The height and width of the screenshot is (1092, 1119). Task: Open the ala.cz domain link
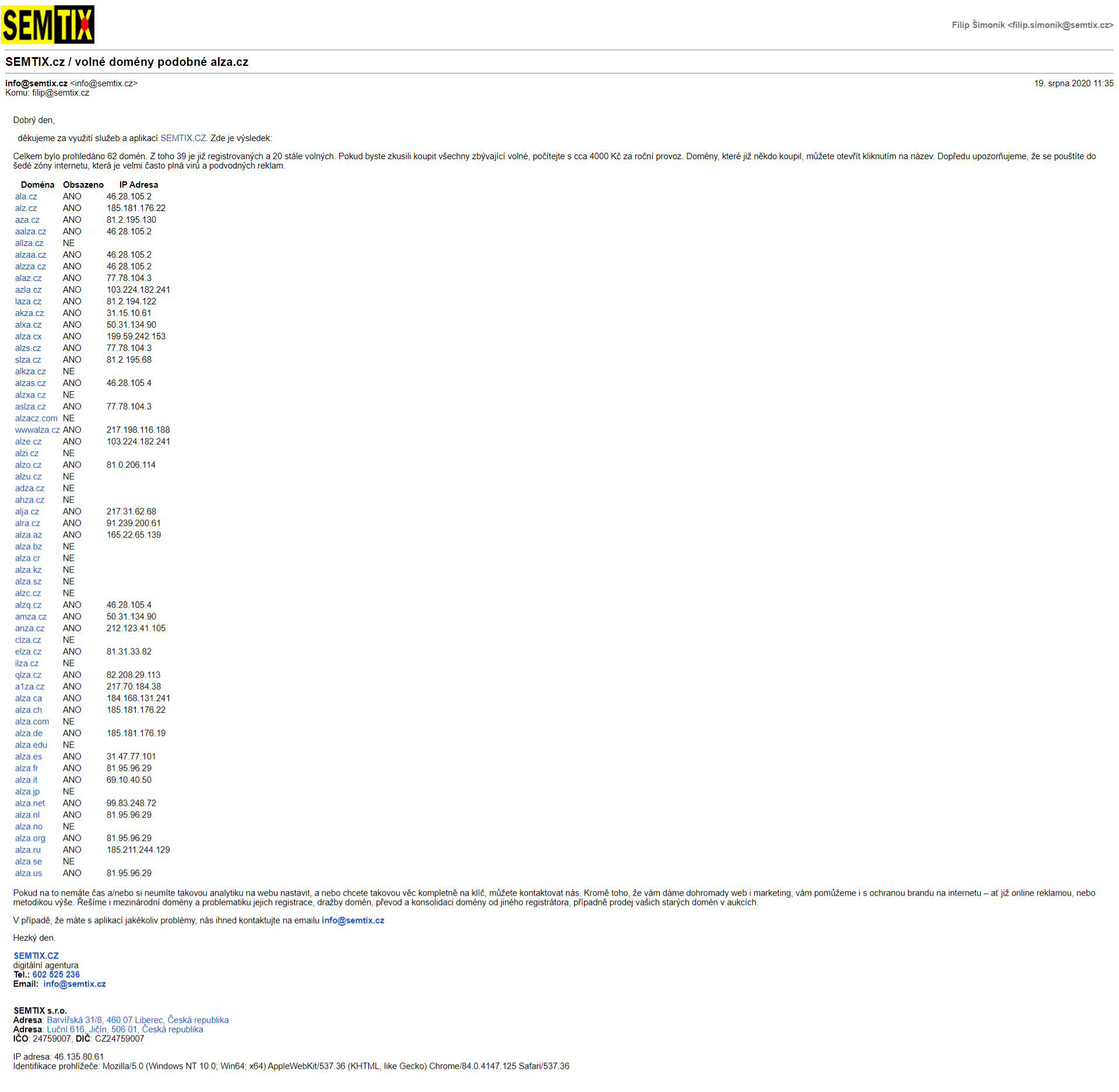coord(26,196)
